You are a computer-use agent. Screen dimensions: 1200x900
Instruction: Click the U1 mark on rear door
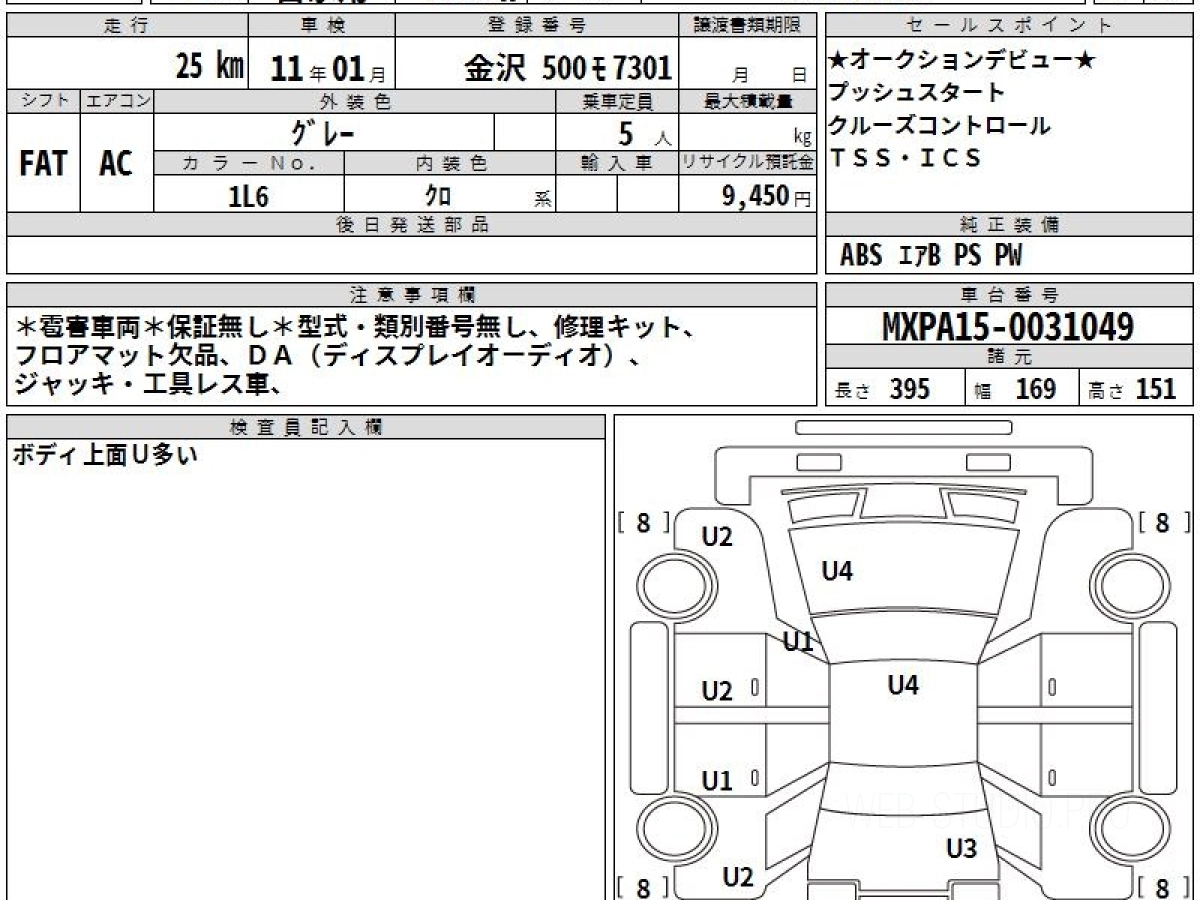click(x=717, y=781)
